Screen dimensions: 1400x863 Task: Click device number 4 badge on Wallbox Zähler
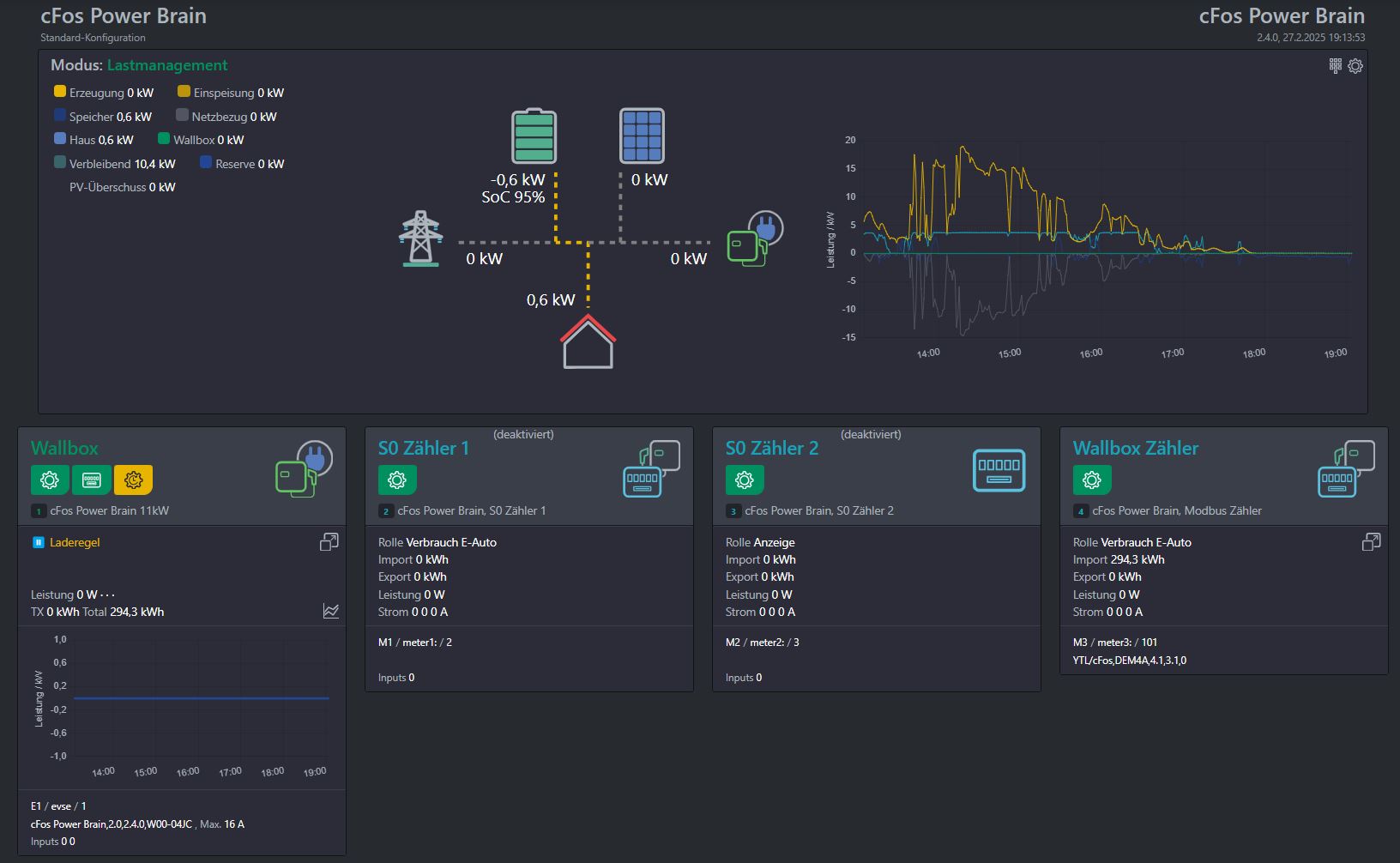coord(1081,511)
